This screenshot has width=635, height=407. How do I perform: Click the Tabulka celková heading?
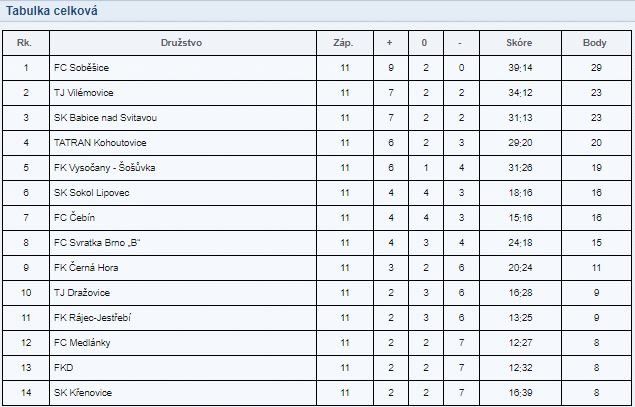pyautogui.click(x=51, y=11)
